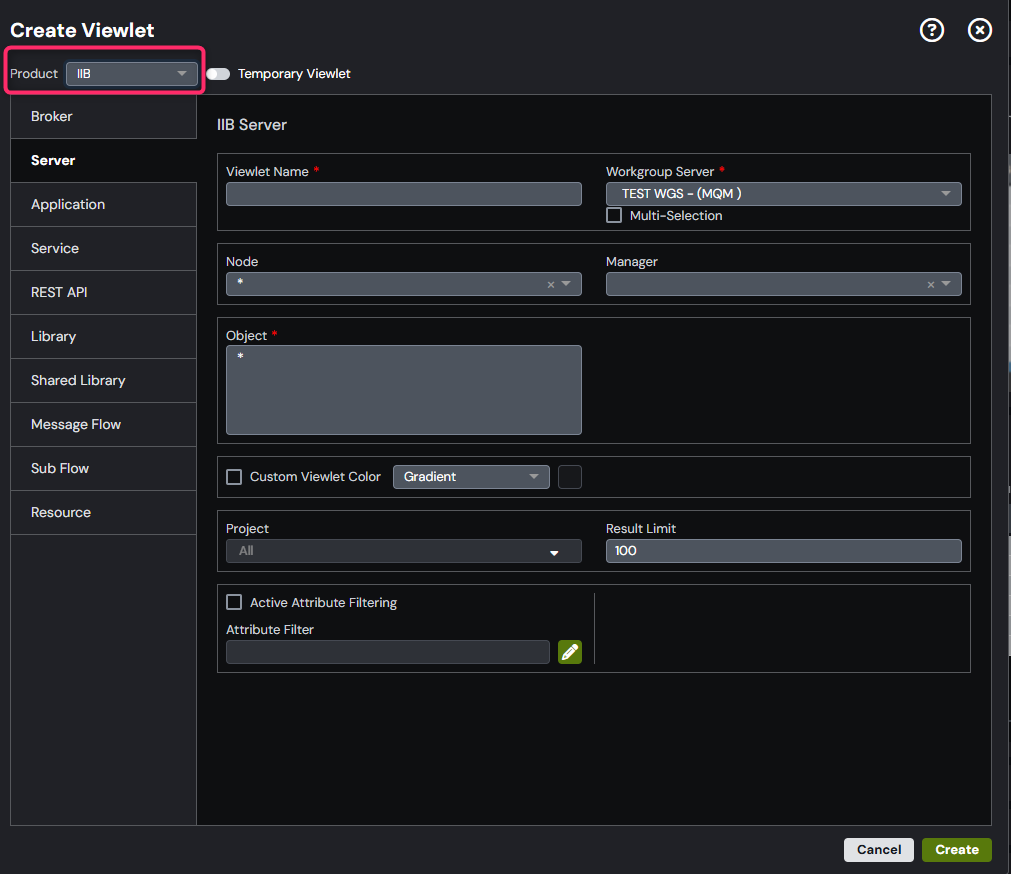Image resolution: width=1011 pixels, height=874 pixels.
Task: Check the Custom Viewlet Color checkbox
Action: (234, 477)
